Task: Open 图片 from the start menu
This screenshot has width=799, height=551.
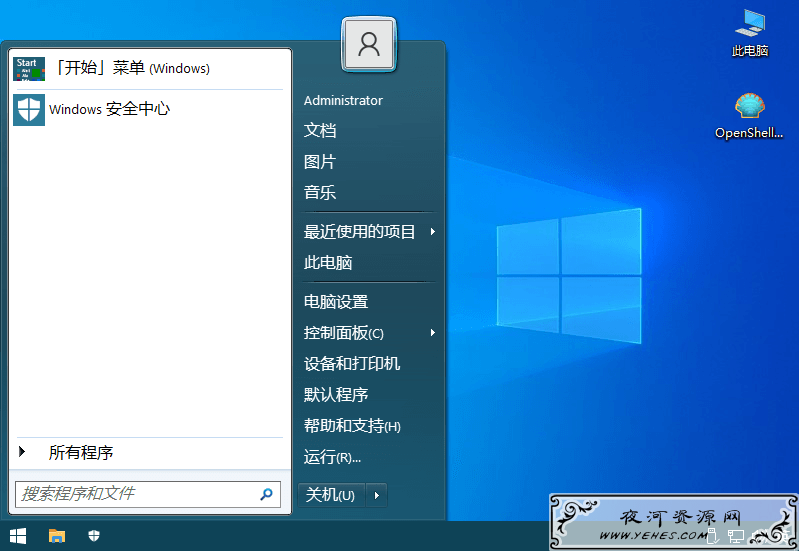Action: (x=320, y=162)
